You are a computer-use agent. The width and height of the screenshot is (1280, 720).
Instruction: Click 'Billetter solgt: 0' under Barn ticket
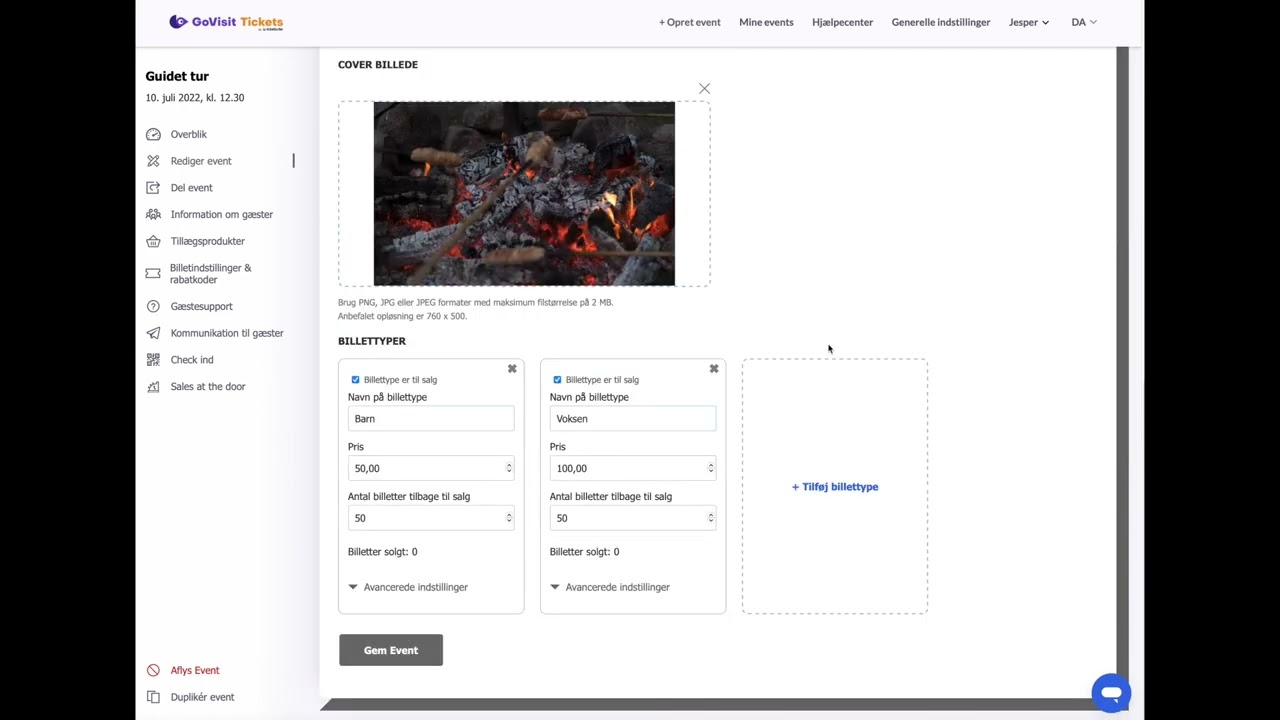coord(382,552)
